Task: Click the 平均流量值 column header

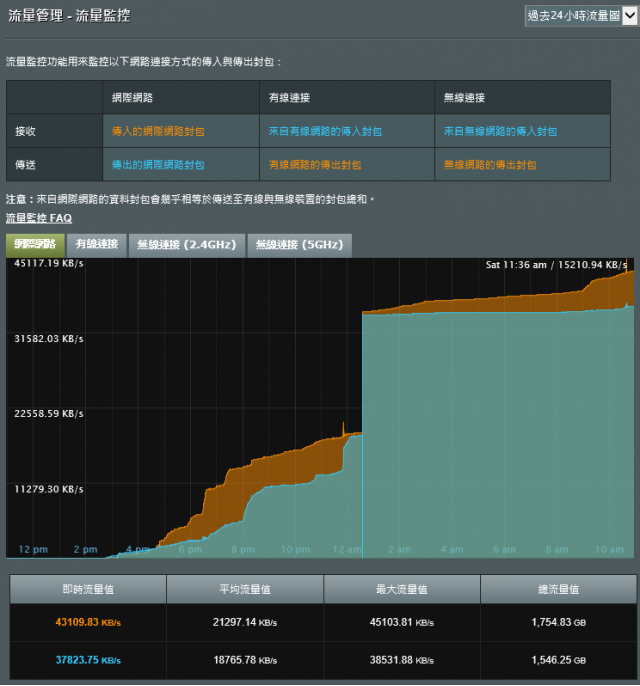Action: [245, 589]
